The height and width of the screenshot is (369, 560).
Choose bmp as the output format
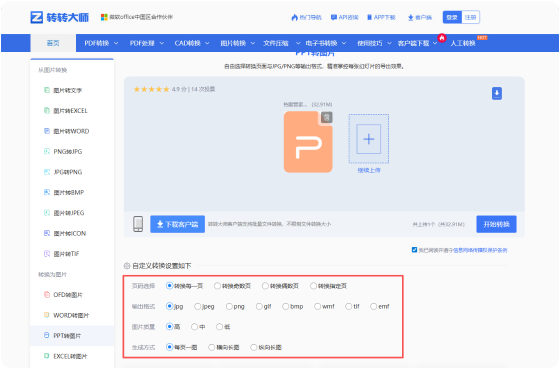(285, 306)
